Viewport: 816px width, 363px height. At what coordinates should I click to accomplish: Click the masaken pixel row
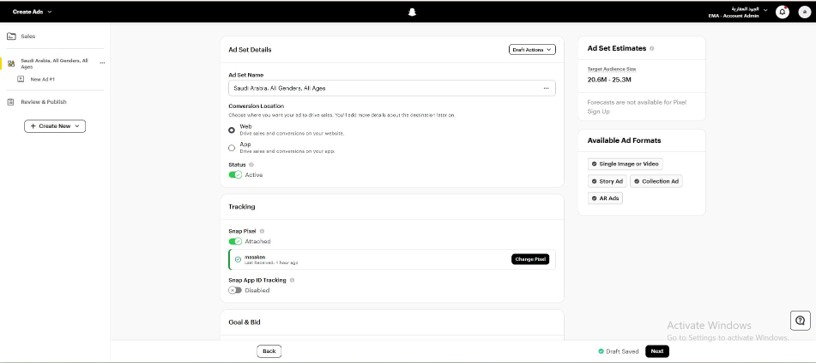click(392, 259)
